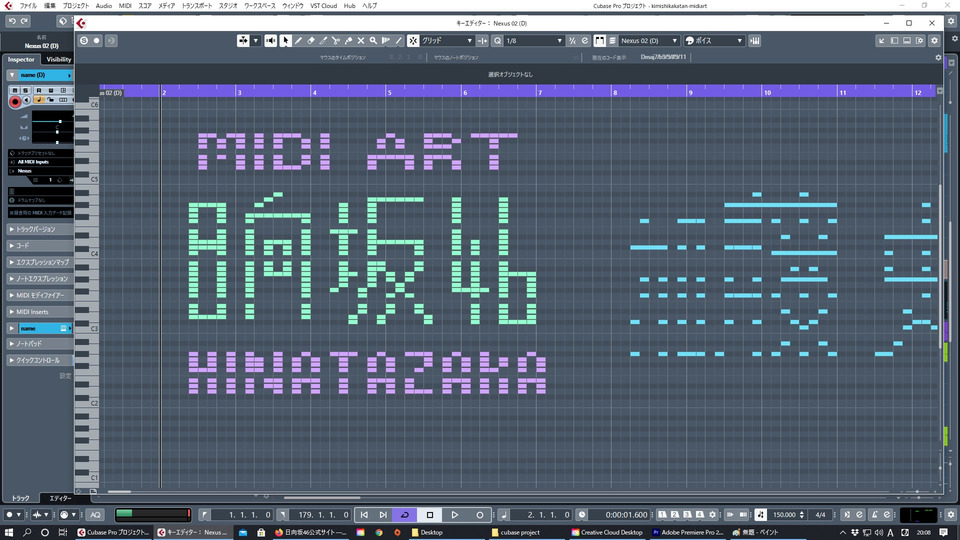The image size is (960, 540).
Task: Expand エクスプレッションマップ section
Action: click(39, 262)
